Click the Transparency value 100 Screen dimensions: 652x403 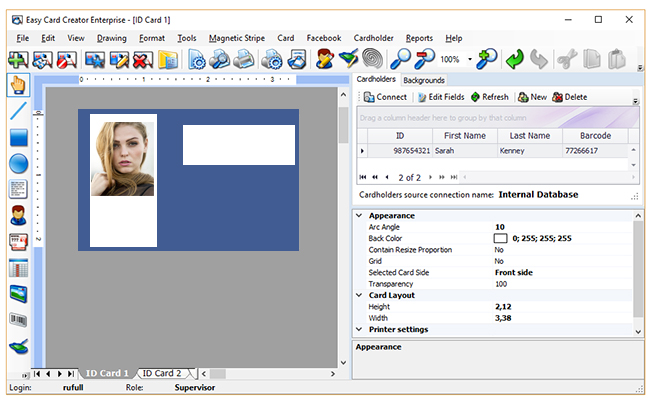pos(501,284)
